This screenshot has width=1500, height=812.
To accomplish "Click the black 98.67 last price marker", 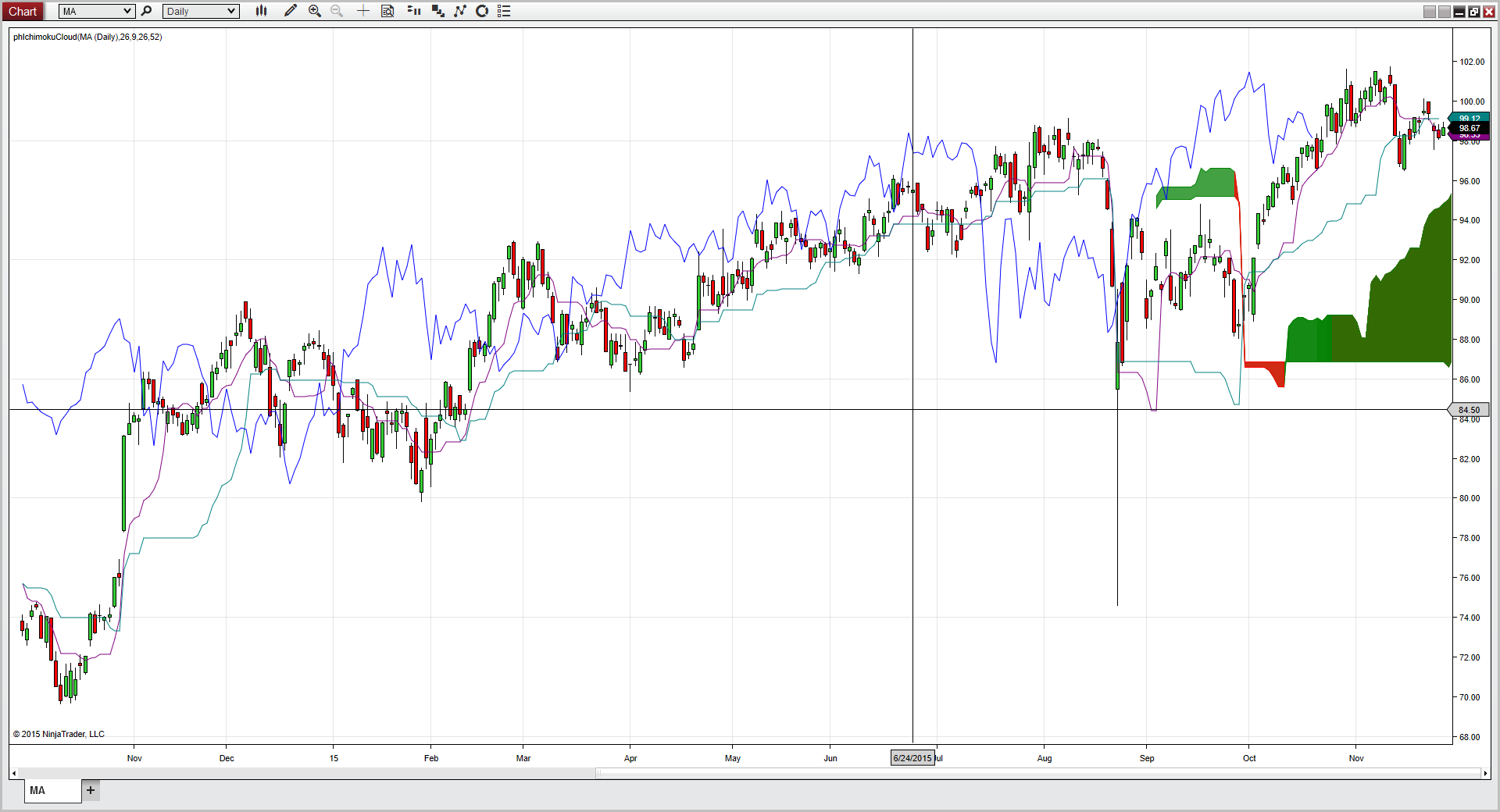I will tap(1469, 128).
